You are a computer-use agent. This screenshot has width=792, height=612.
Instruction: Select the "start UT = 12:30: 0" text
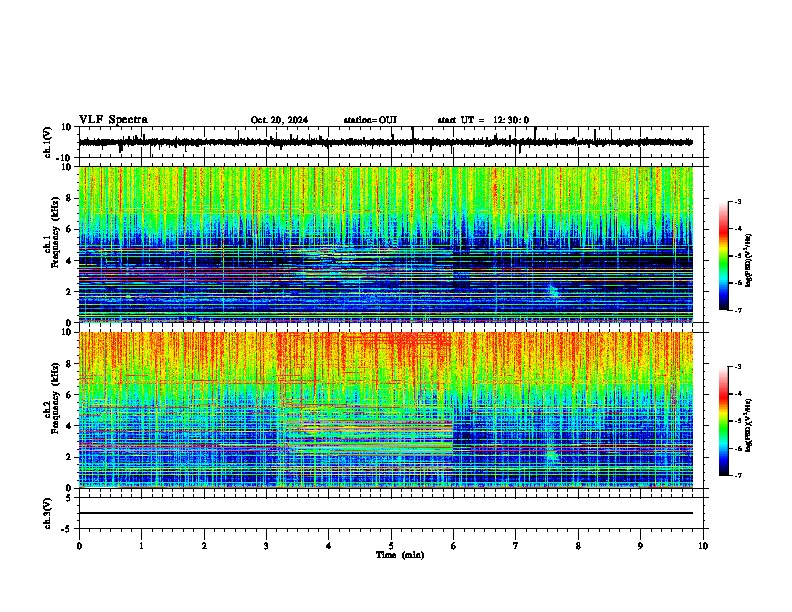[483, 120]
